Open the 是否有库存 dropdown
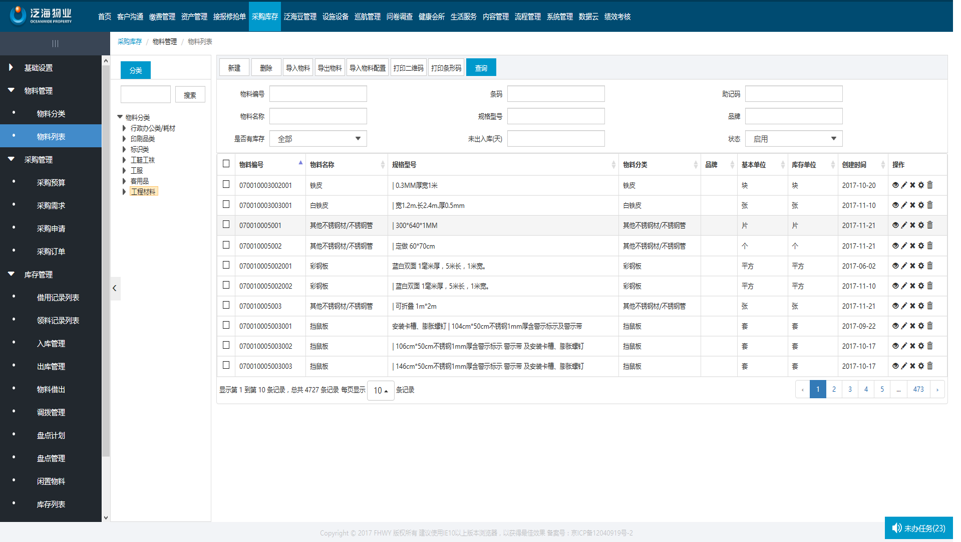 pyautogui.click(x=317, y=139)
